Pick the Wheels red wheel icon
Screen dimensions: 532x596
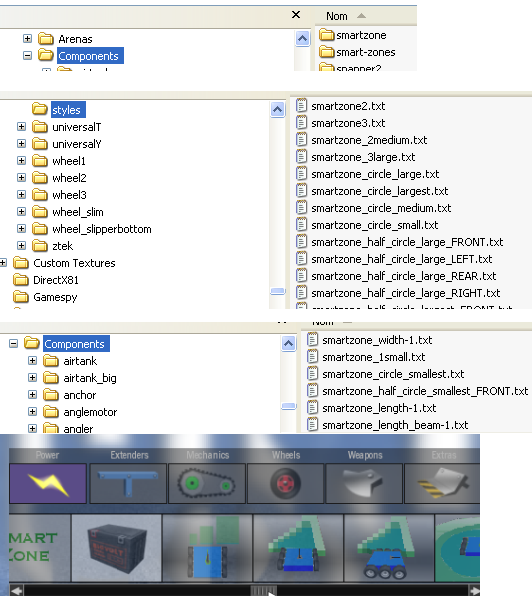[x=285, y=483]
